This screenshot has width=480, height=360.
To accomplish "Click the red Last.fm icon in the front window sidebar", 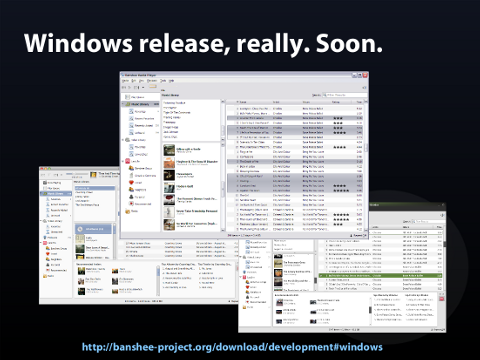I will pyautogui.click(x=127, y=161).
